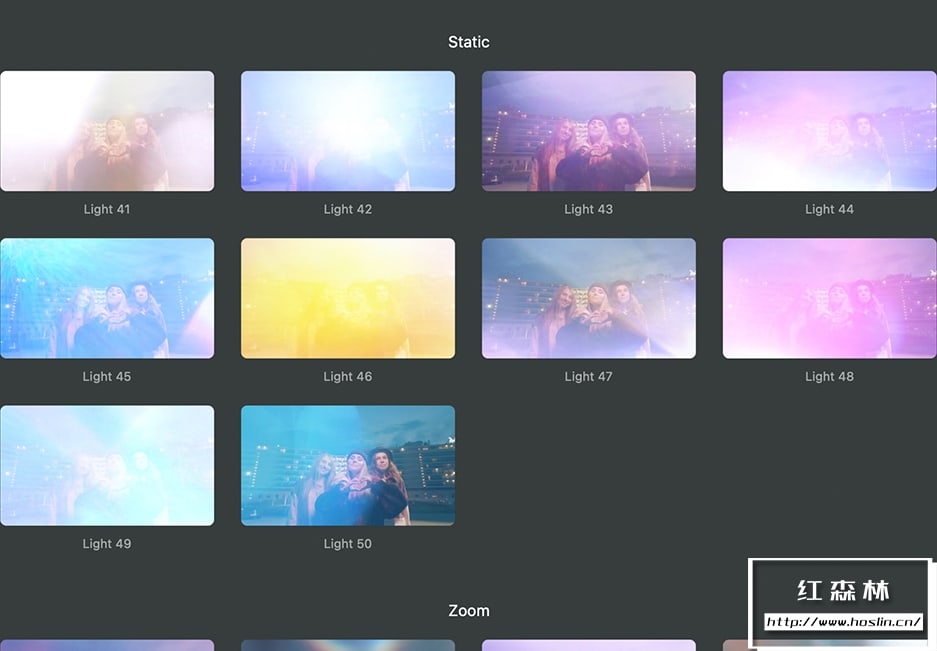Click the Light 44 caption label
The image size is (937, 651).
(x=829, y=209)
